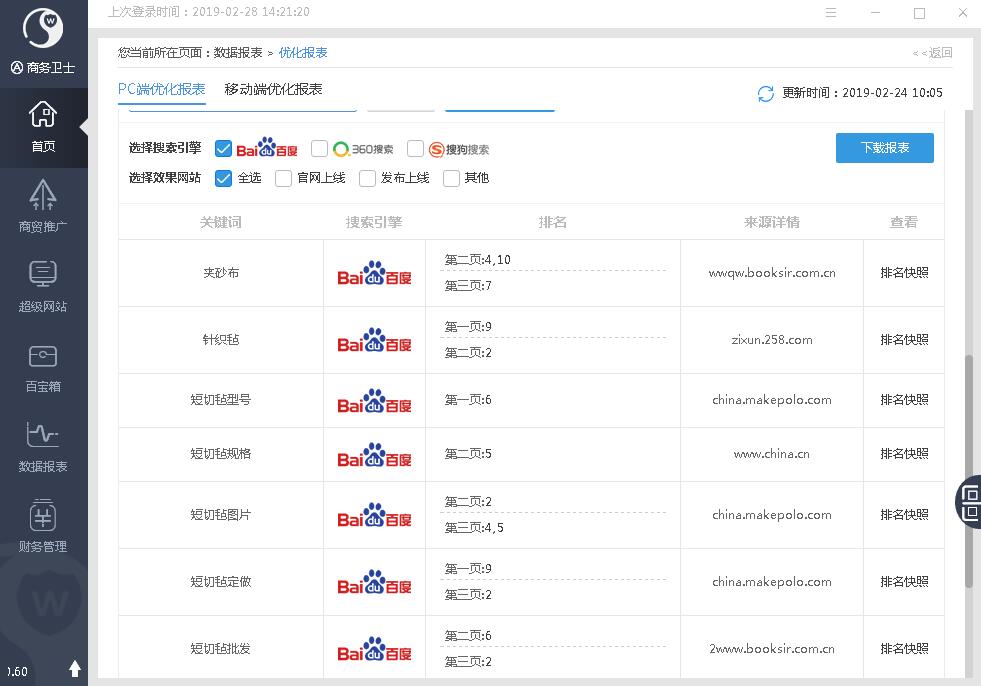Check the 官网上线 option

(x=283, y=178)
